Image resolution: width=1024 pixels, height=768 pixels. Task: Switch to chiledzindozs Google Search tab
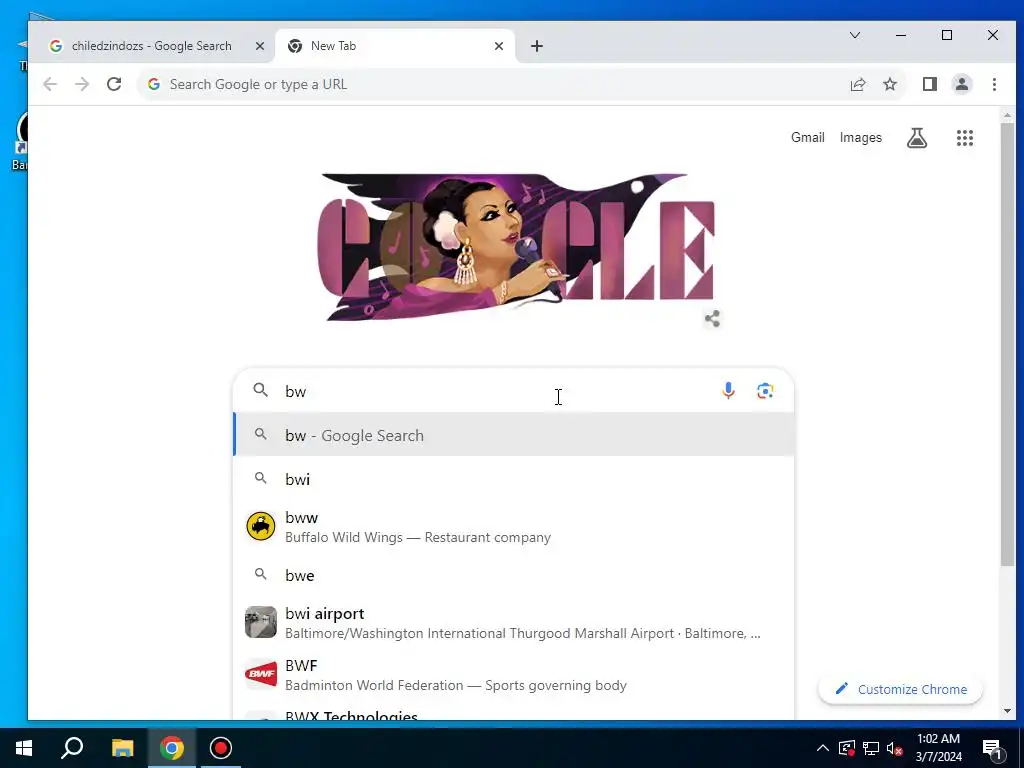152,46
